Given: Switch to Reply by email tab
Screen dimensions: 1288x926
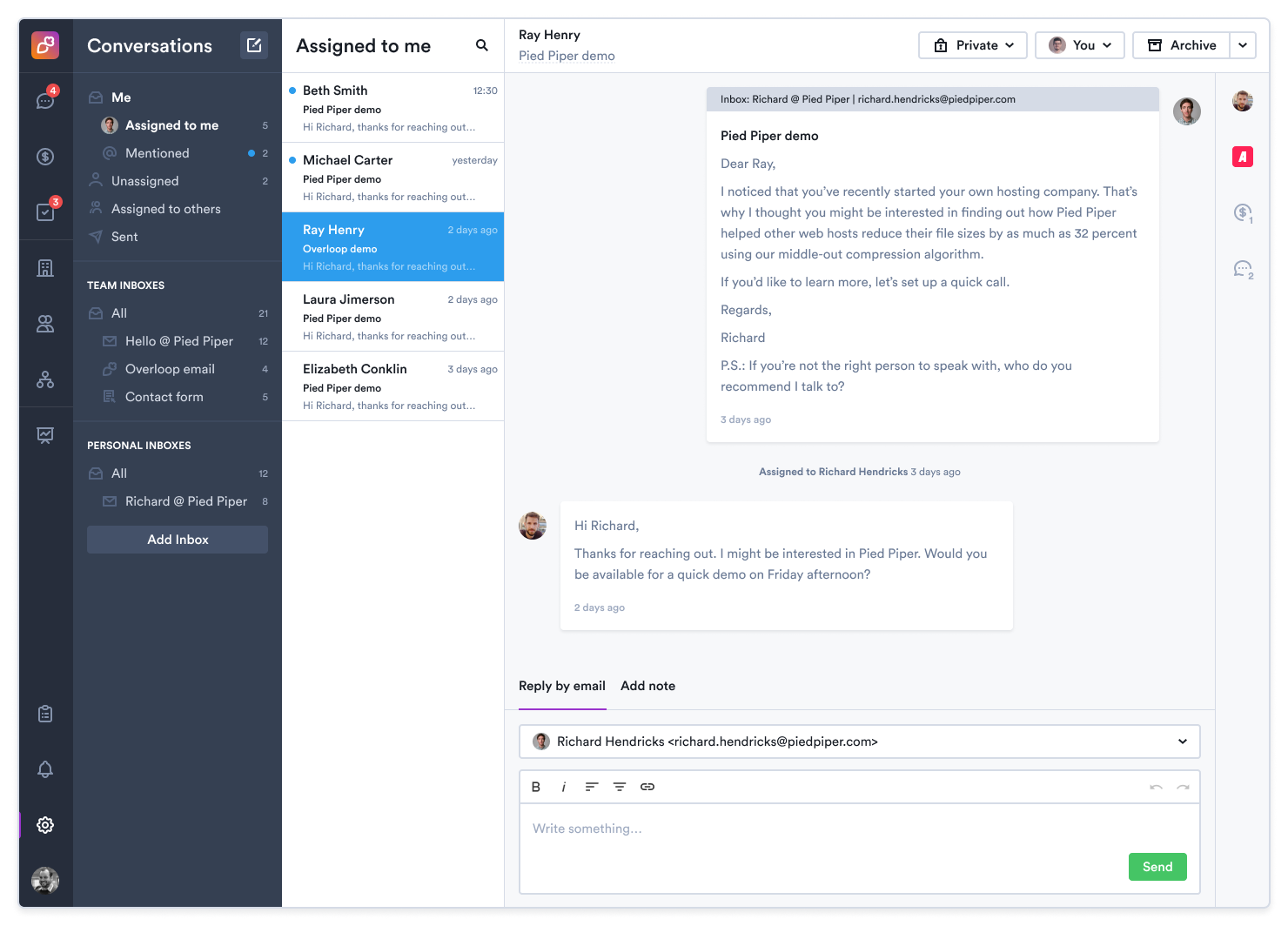Looking at the screenshot, I should coord(562,686).
